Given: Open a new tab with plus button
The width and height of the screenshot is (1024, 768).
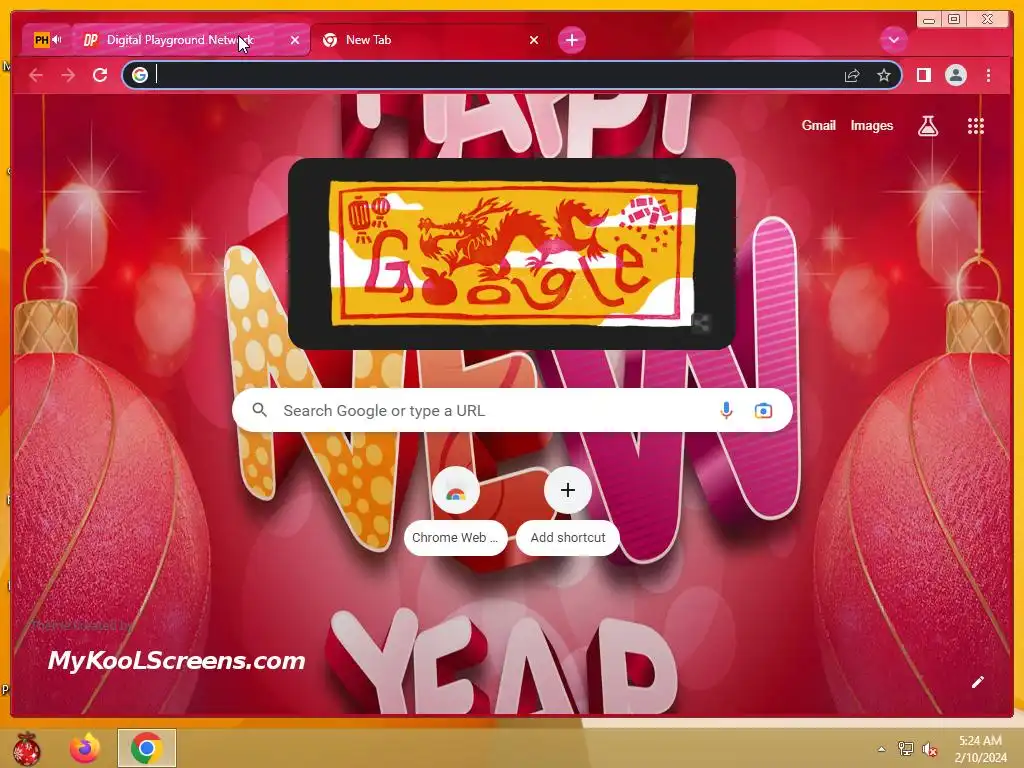Looking at the screenshot, I should pyautogui.click(x=571, y=40).
